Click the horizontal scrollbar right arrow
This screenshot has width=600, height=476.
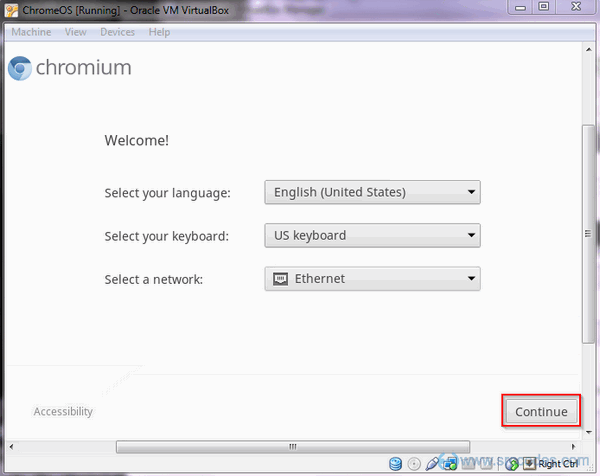click(573, 447)
